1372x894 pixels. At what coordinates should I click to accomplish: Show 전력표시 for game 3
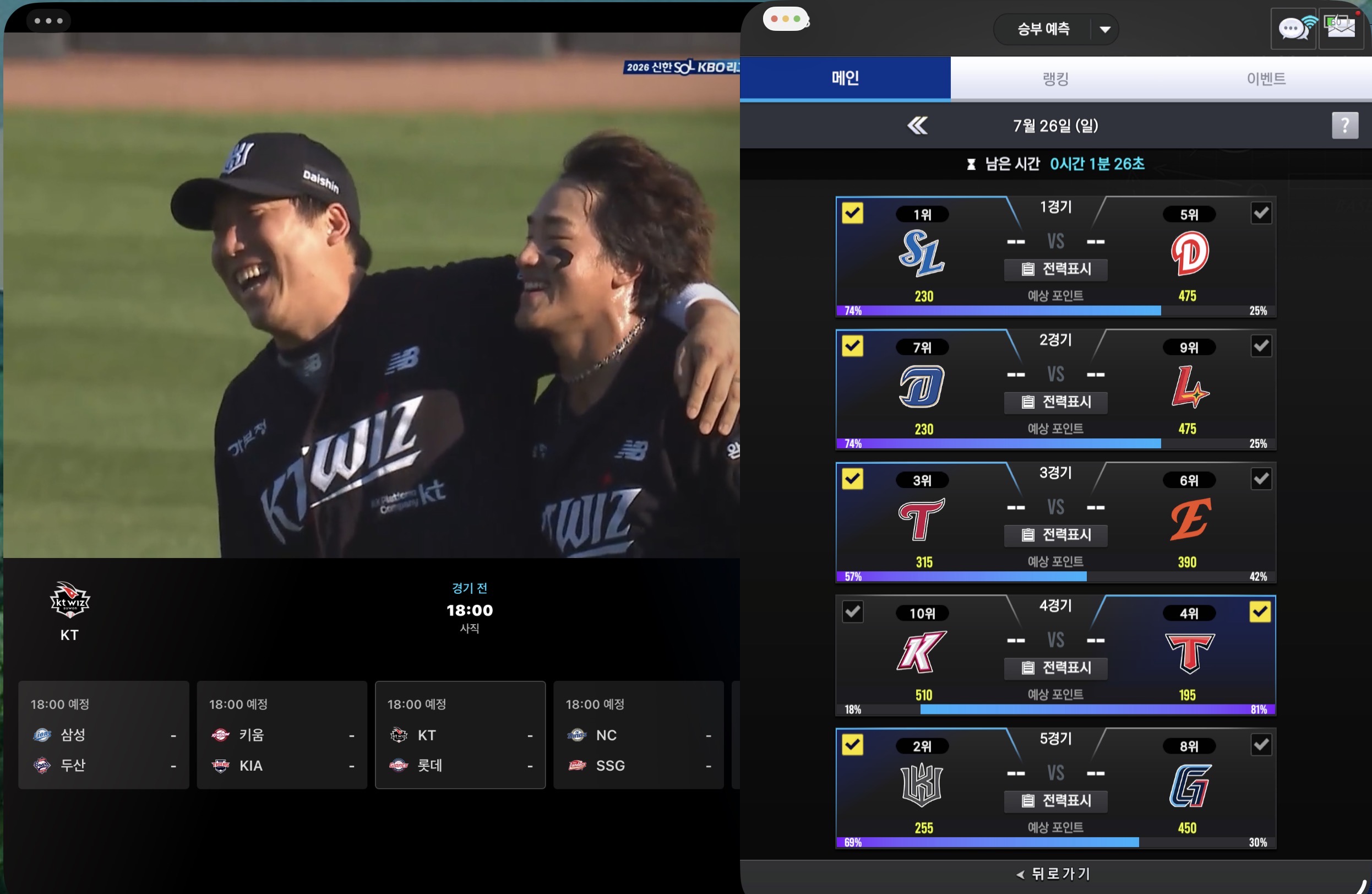pos(1055,535)
